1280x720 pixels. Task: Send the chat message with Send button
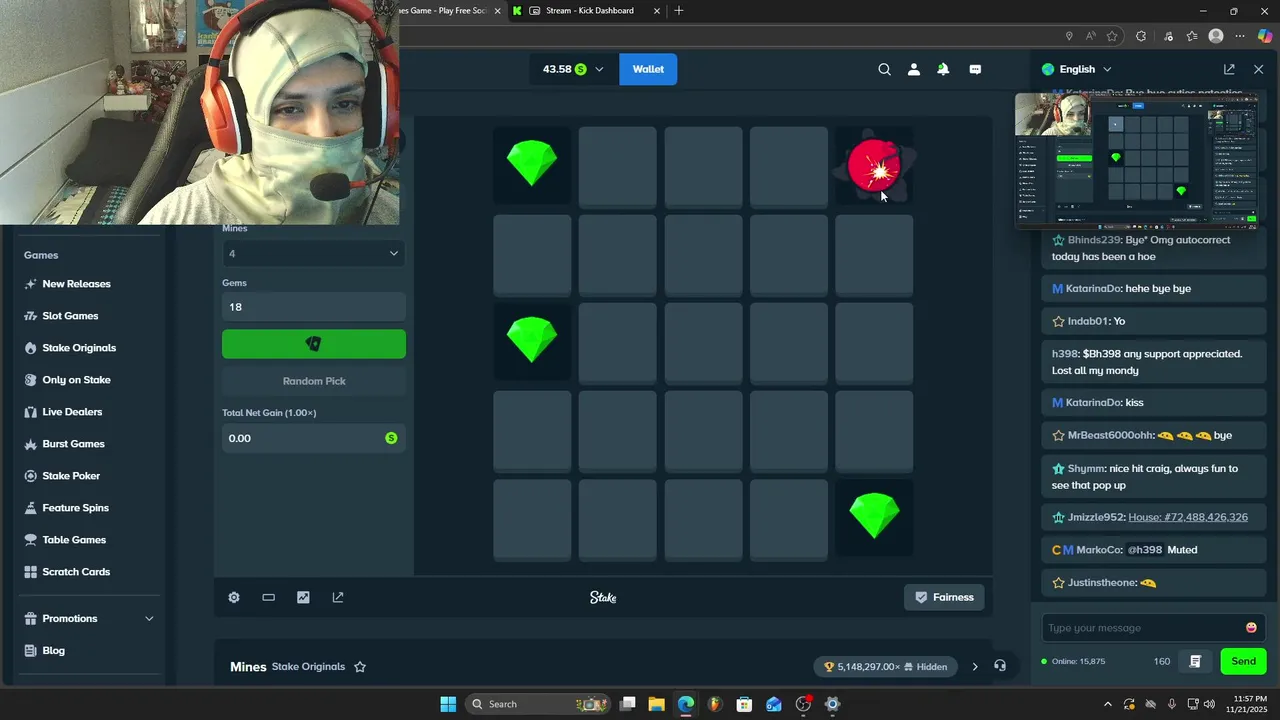(x=1243, y=661)
